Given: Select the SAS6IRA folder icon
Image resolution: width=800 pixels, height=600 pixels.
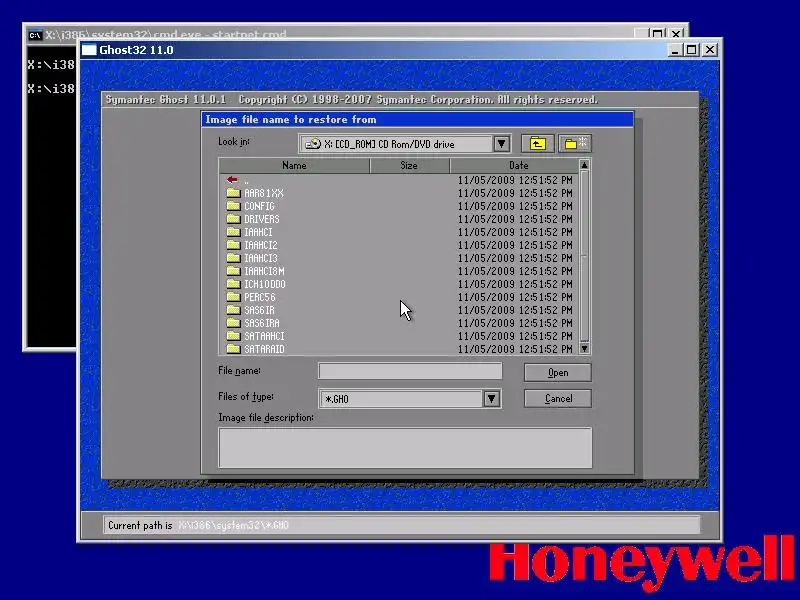Looking at the screenshot, I should pyautogui.click(x=233, y=323).
